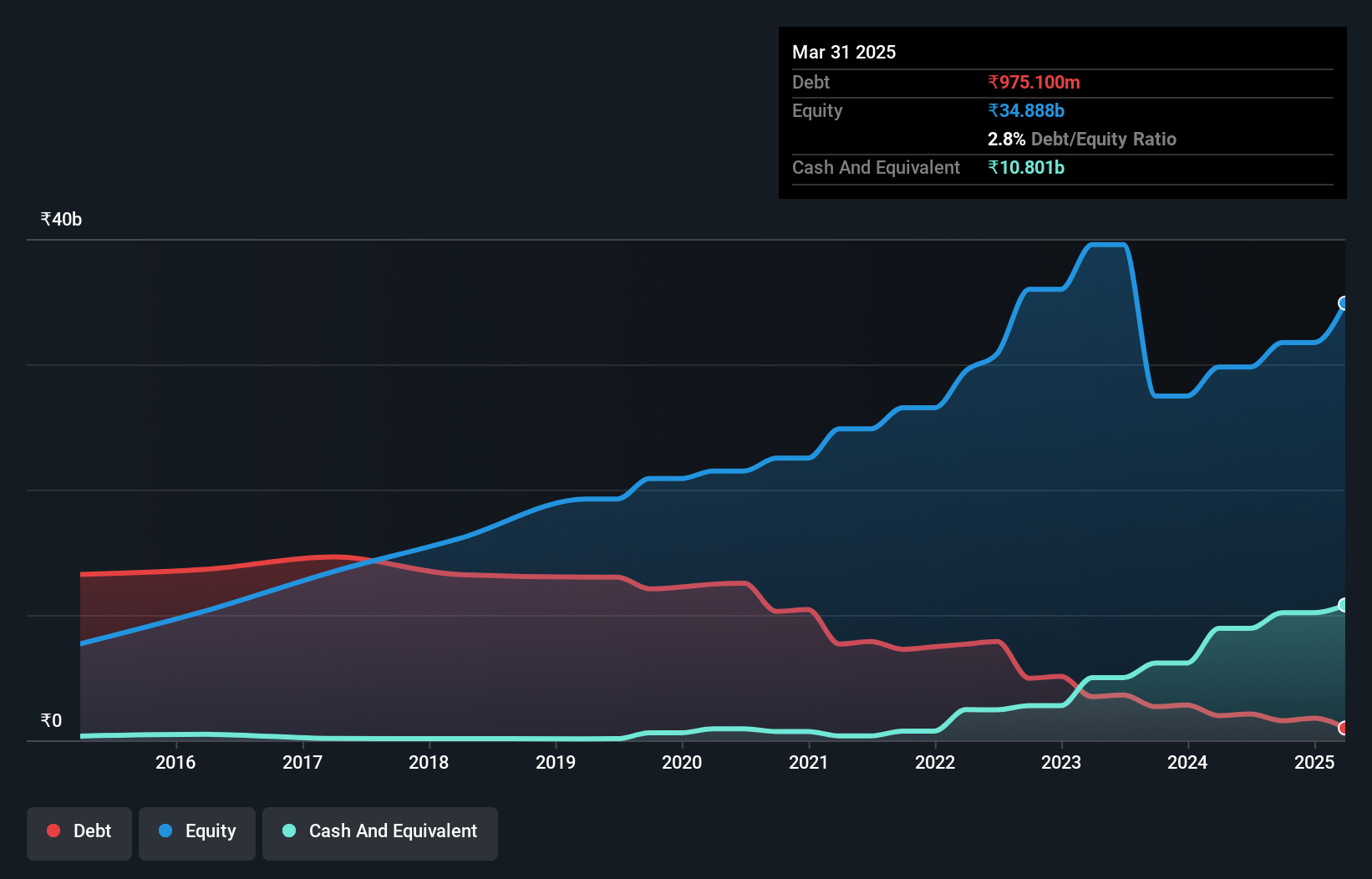
Task: Click the 2025 x-axis label
Action: pyautogui.click(x=1314, y=762)
